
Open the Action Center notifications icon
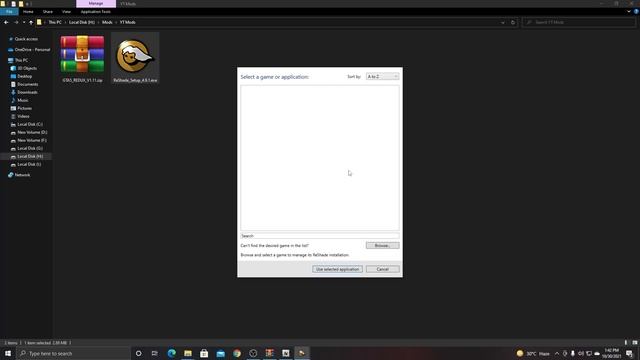(x=629, y=353)
